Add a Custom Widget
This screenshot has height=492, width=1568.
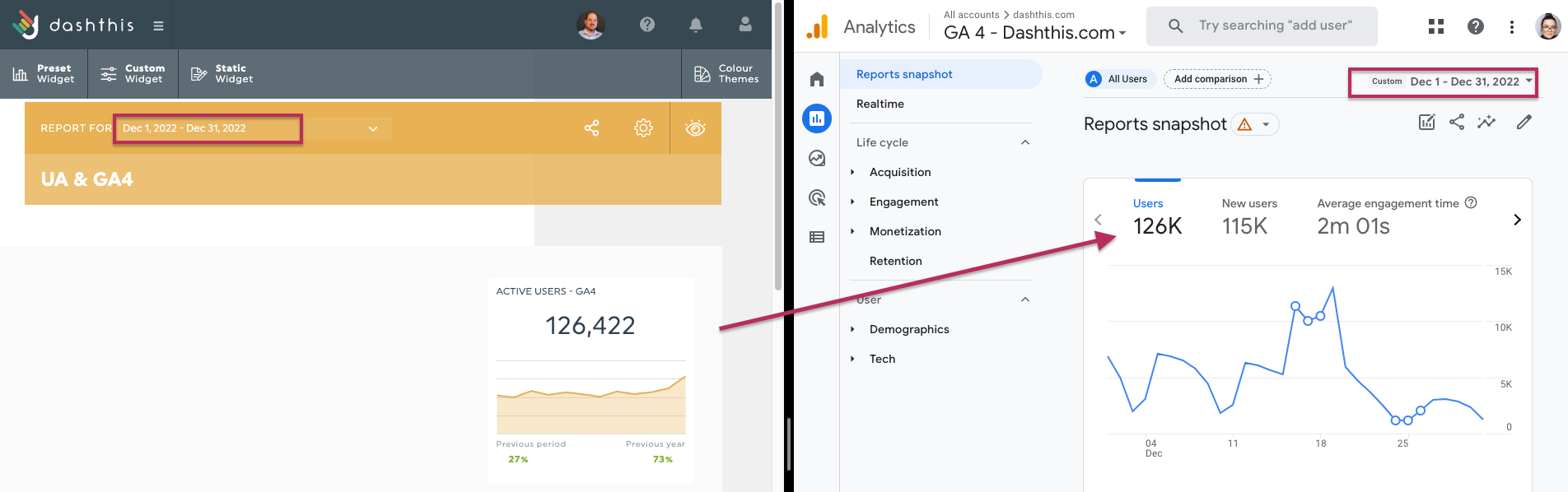133,74
